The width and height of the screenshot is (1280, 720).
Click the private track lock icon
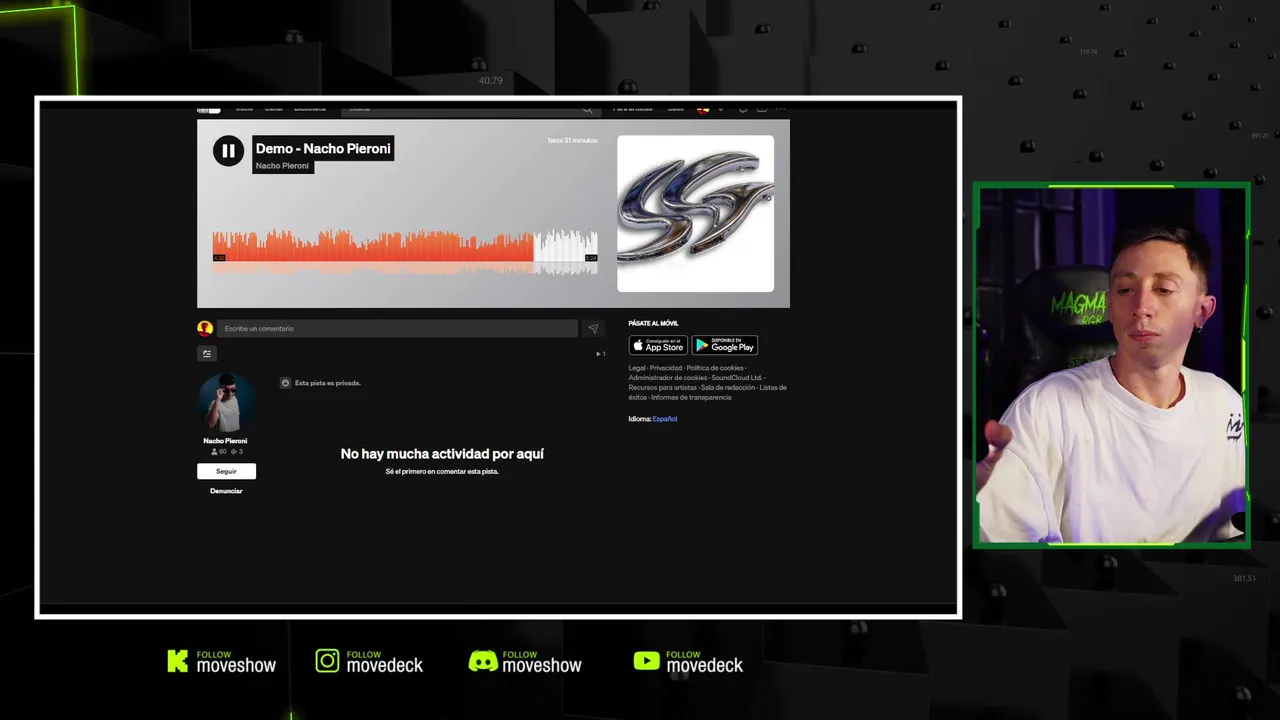pyautogui.click(x=285, y=383)
